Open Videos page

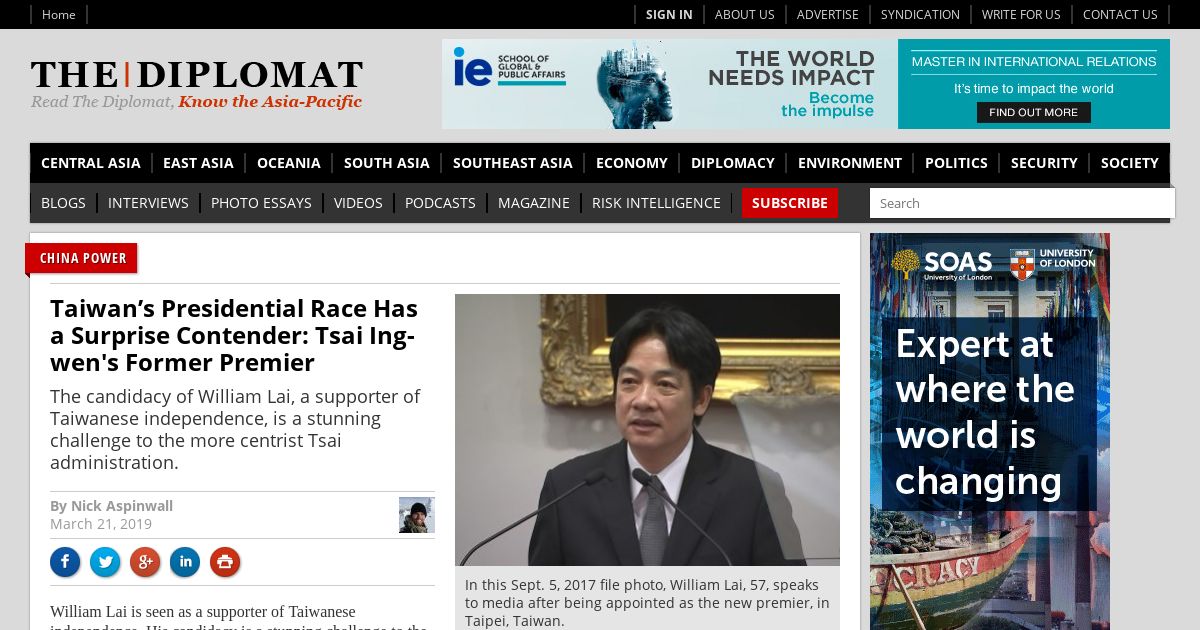[358, 203]
